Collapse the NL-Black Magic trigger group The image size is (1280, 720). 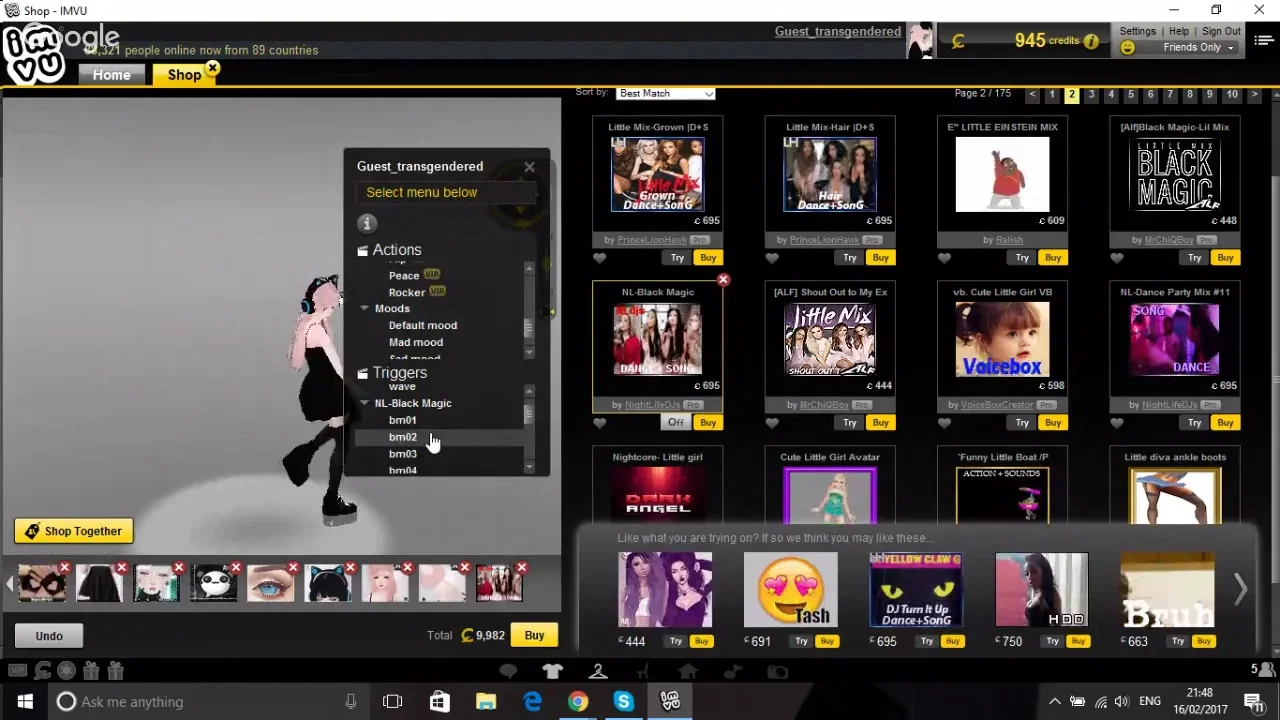pyautogui.click(x=365, y=403)
